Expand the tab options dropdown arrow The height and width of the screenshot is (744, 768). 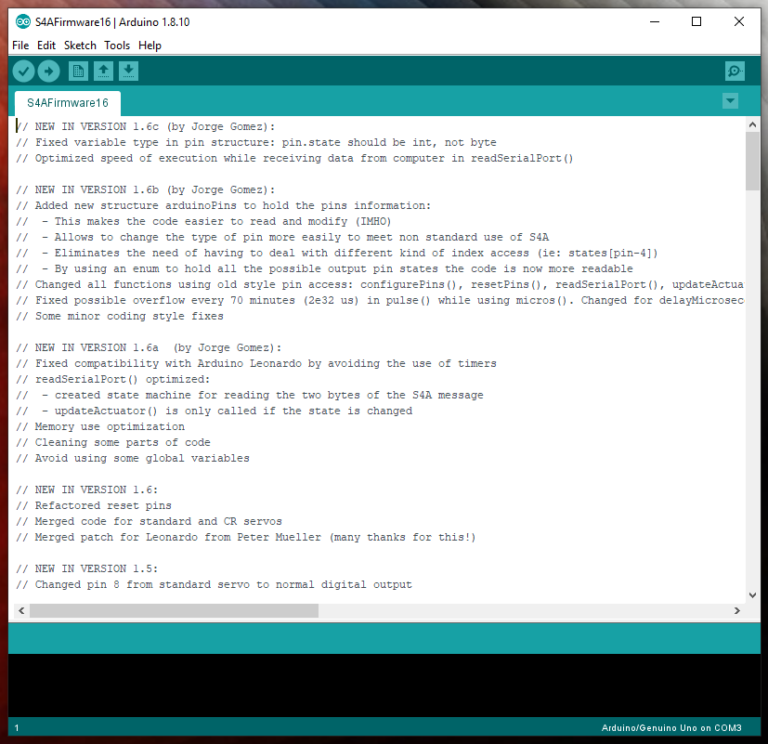pyautogui.click(x=730, y=101)
